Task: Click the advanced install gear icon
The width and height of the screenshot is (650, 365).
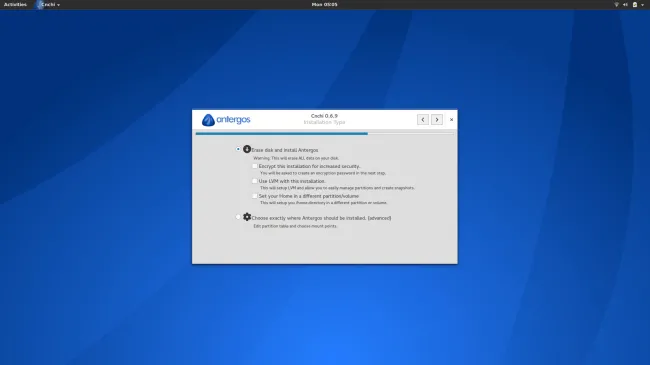Action: tap(247, 217)
